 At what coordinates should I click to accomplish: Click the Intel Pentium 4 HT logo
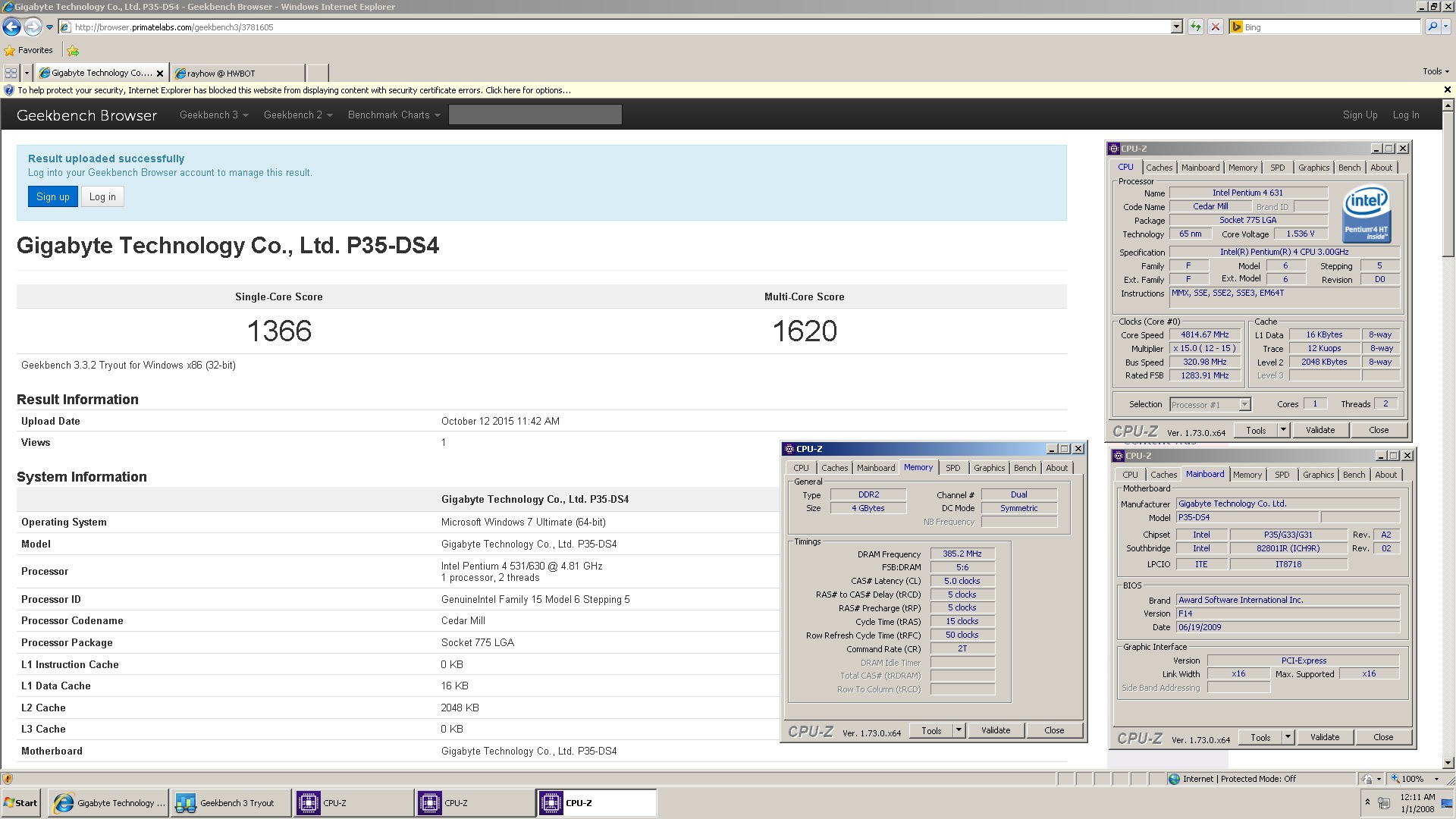point(1367,215)
